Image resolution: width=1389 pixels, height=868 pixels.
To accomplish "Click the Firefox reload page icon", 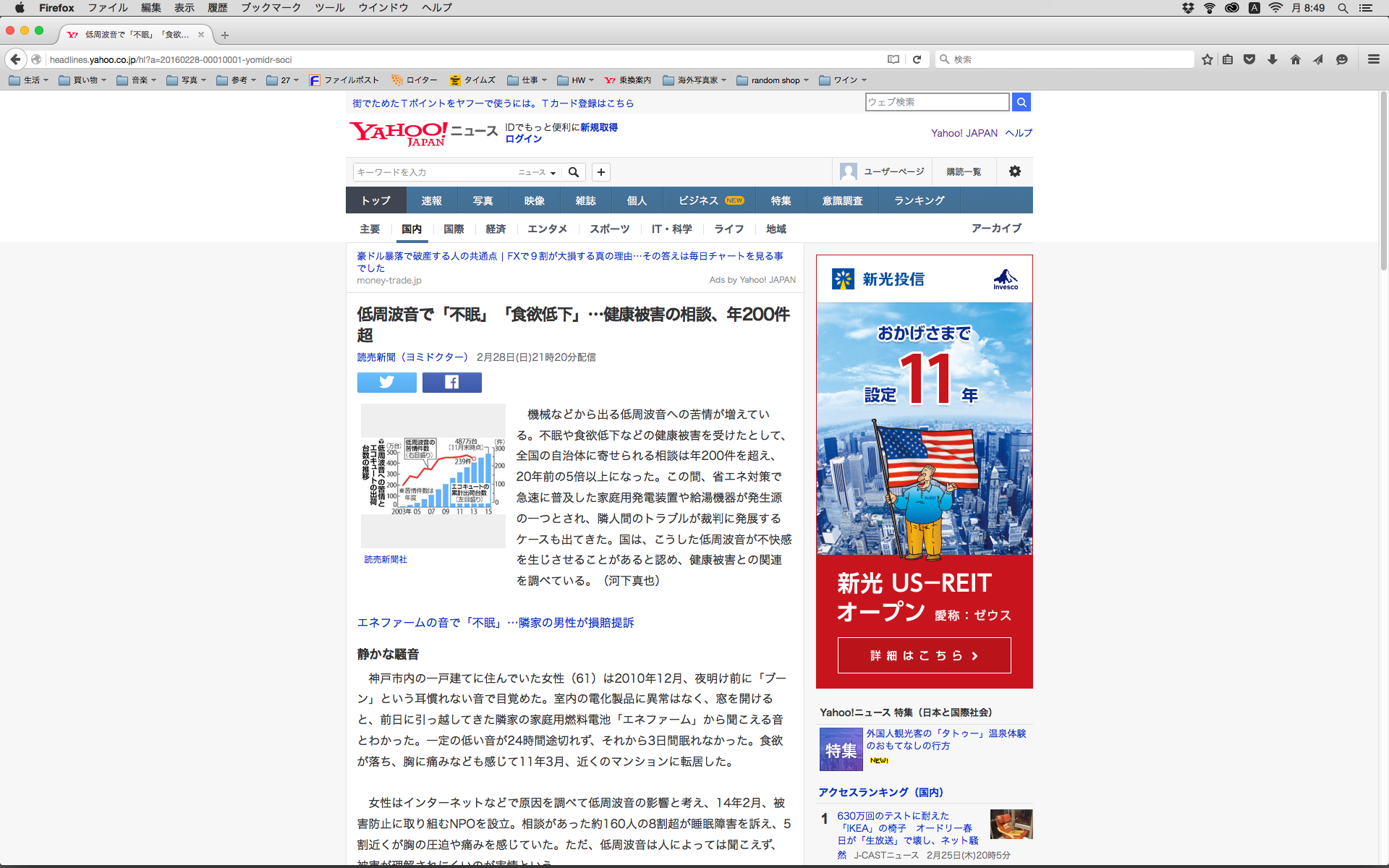I will tap(917, 59).
